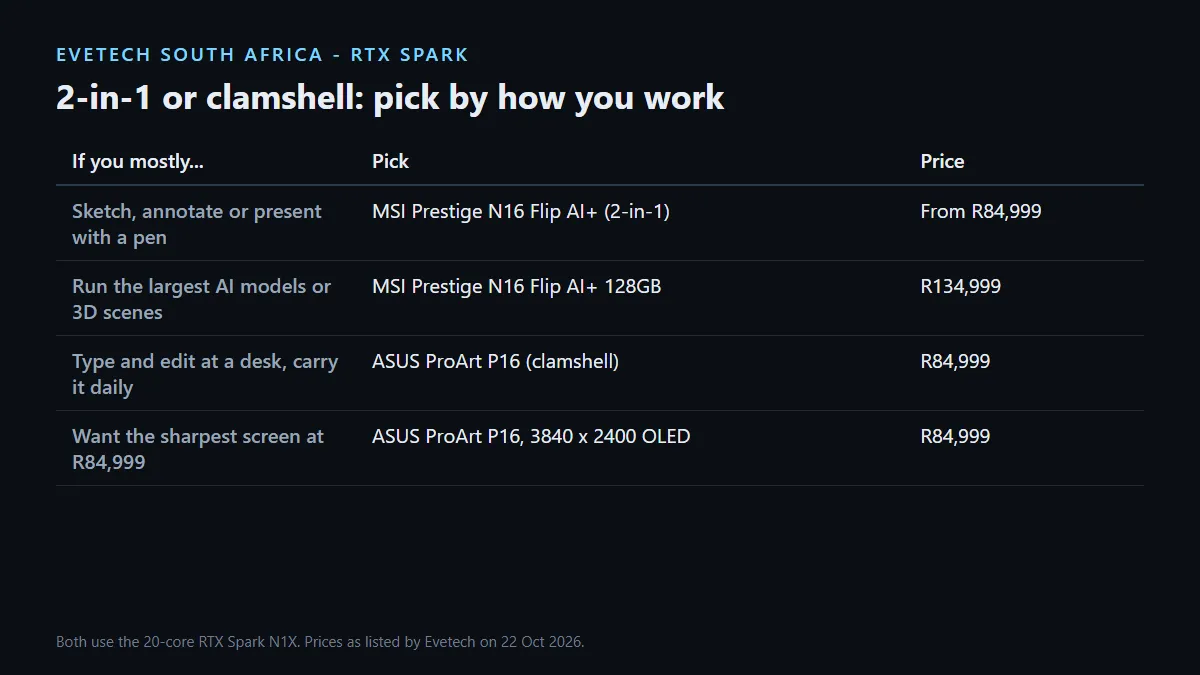Click 'Sketch, annotate or present with a pen'
The image size is (1200, 675).
(x=197, y=224)
